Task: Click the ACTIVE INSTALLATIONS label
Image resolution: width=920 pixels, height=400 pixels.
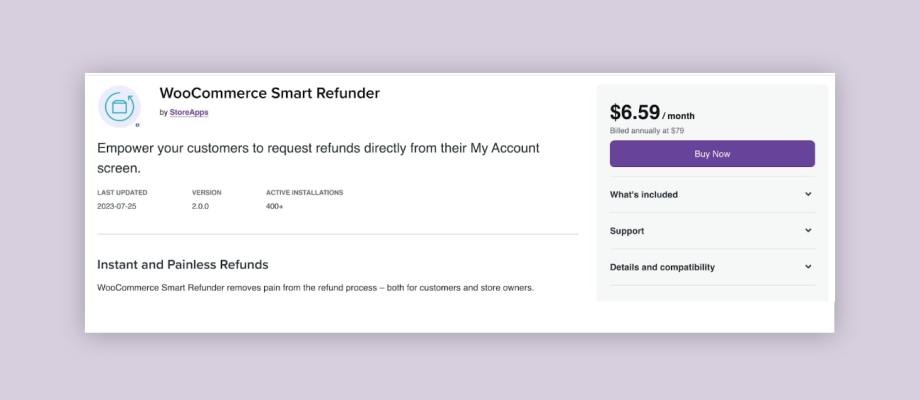Action: pos(305,192)
